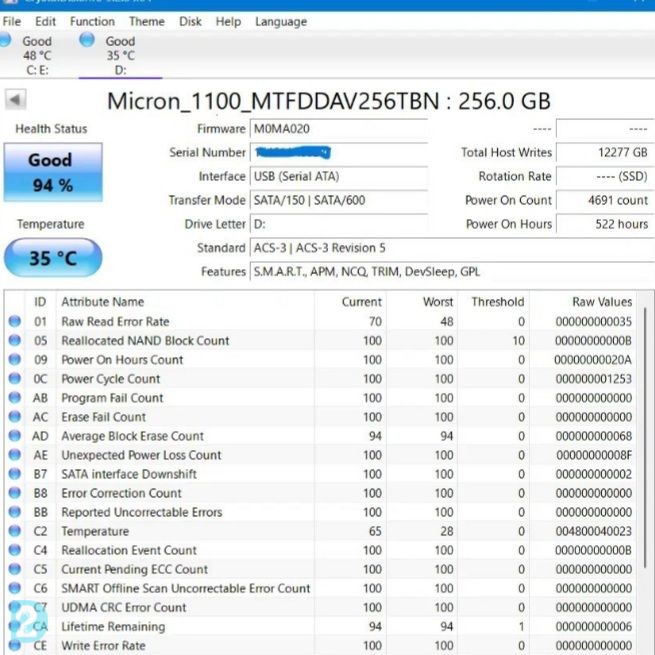Viewport: 655px width, 655px height.
Task: Click the Interface field USB (Serial ATA)
Action: click(x=339, y=176)
